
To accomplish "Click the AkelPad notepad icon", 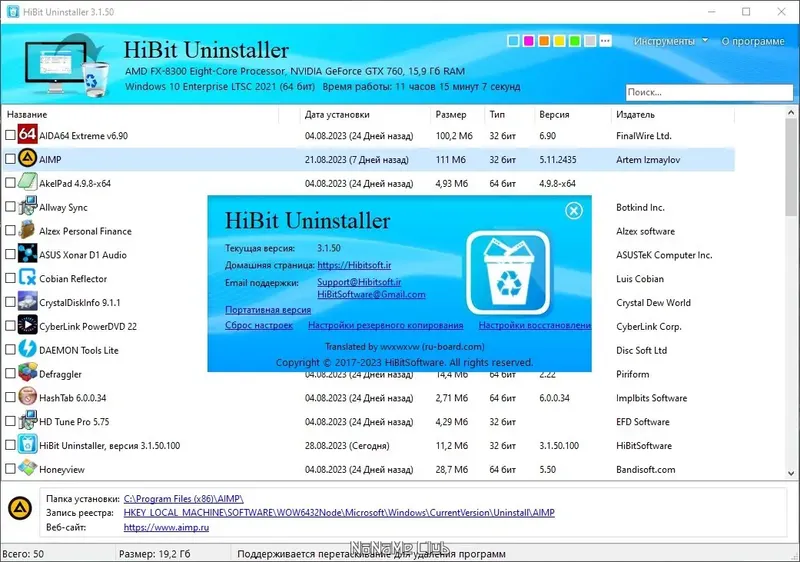I will [x=27, y=183].
